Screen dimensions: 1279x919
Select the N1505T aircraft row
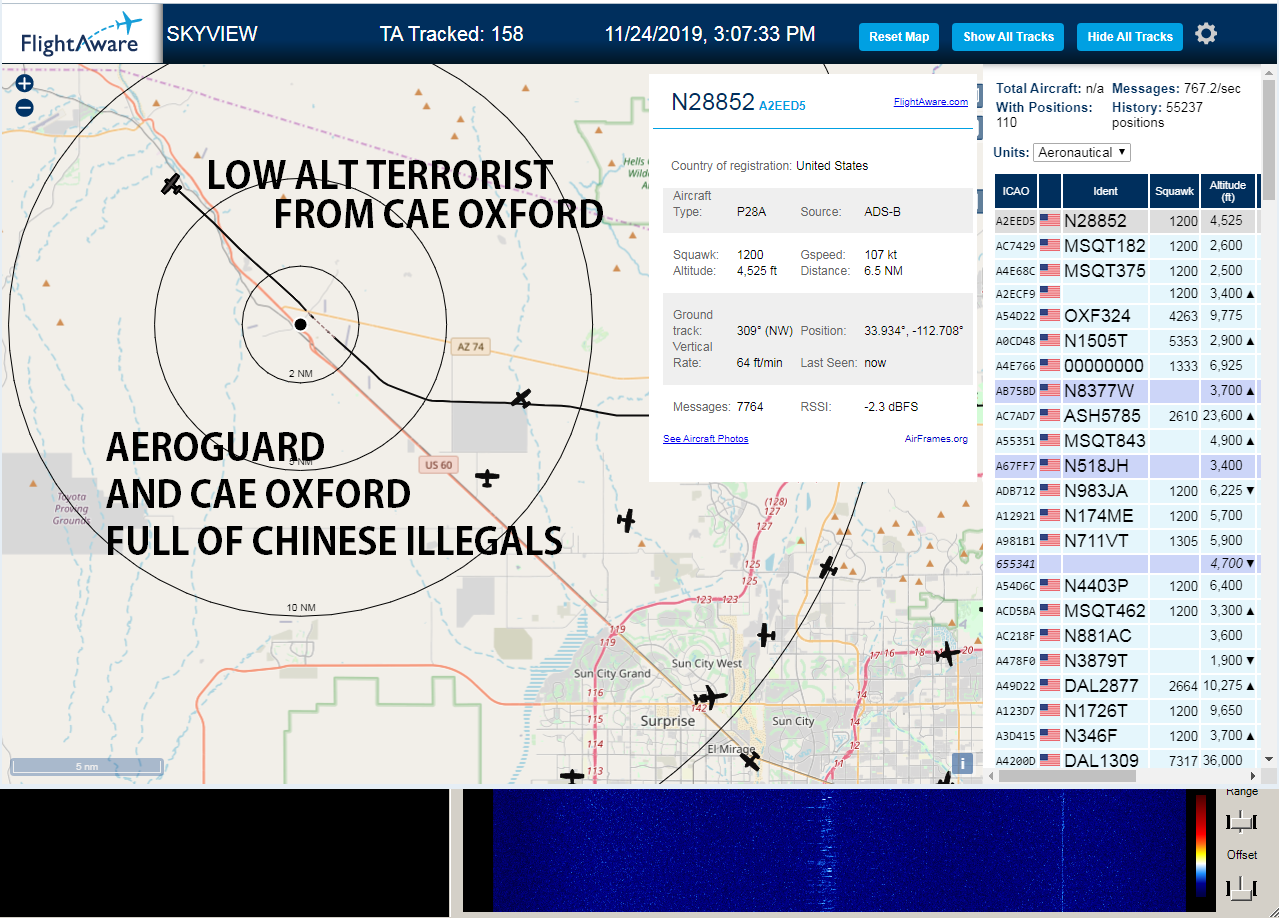click(x=1127, y=341)
